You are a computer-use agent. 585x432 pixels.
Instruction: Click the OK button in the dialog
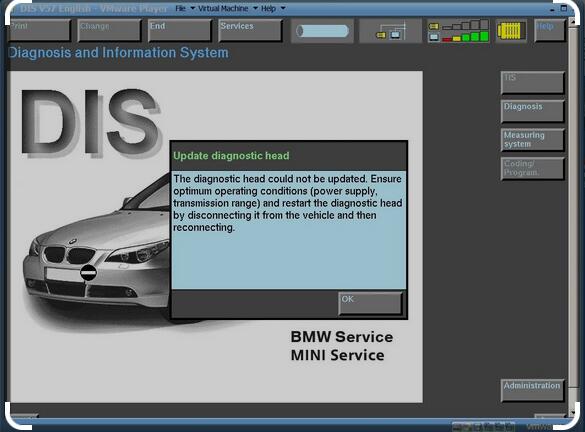pyautogui.click(x=370, y=303)
